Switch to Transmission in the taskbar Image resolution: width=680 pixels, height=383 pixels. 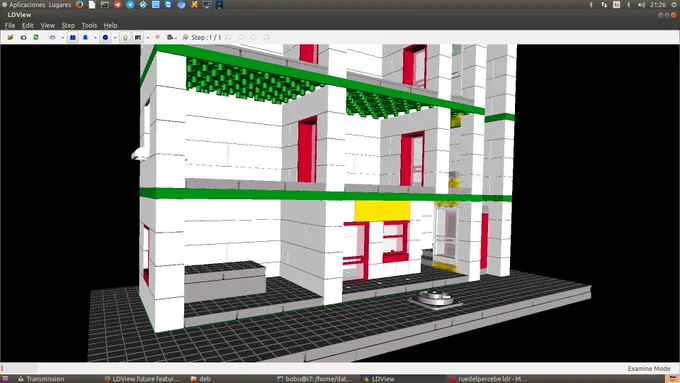point(41,379)
